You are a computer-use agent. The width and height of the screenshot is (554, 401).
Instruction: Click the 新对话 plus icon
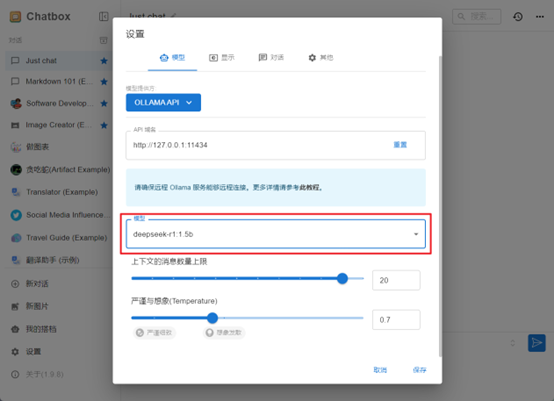(15, 284)
